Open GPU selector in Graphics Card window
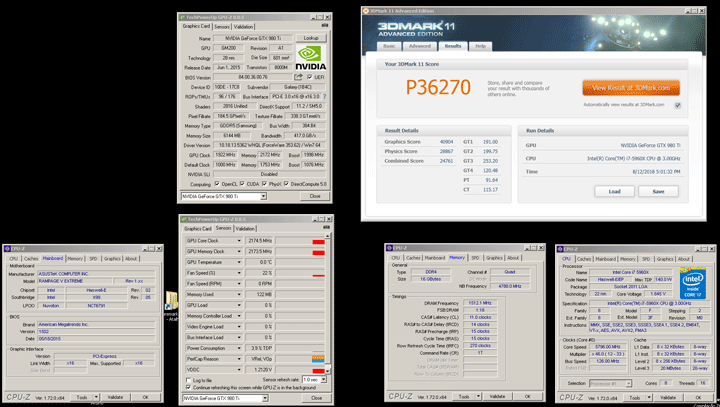 coord(264,196)
